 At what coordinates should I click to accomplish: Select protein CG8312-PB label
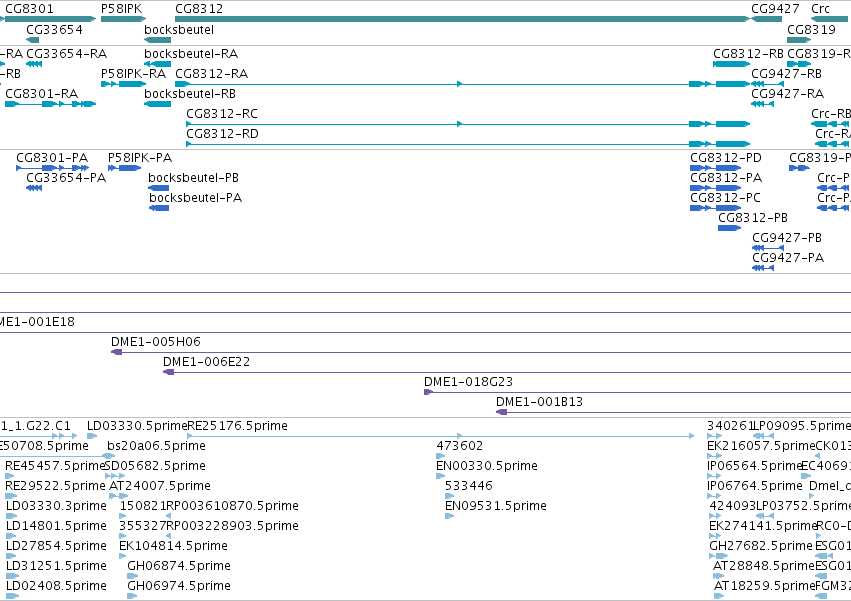tap(753, 218)
